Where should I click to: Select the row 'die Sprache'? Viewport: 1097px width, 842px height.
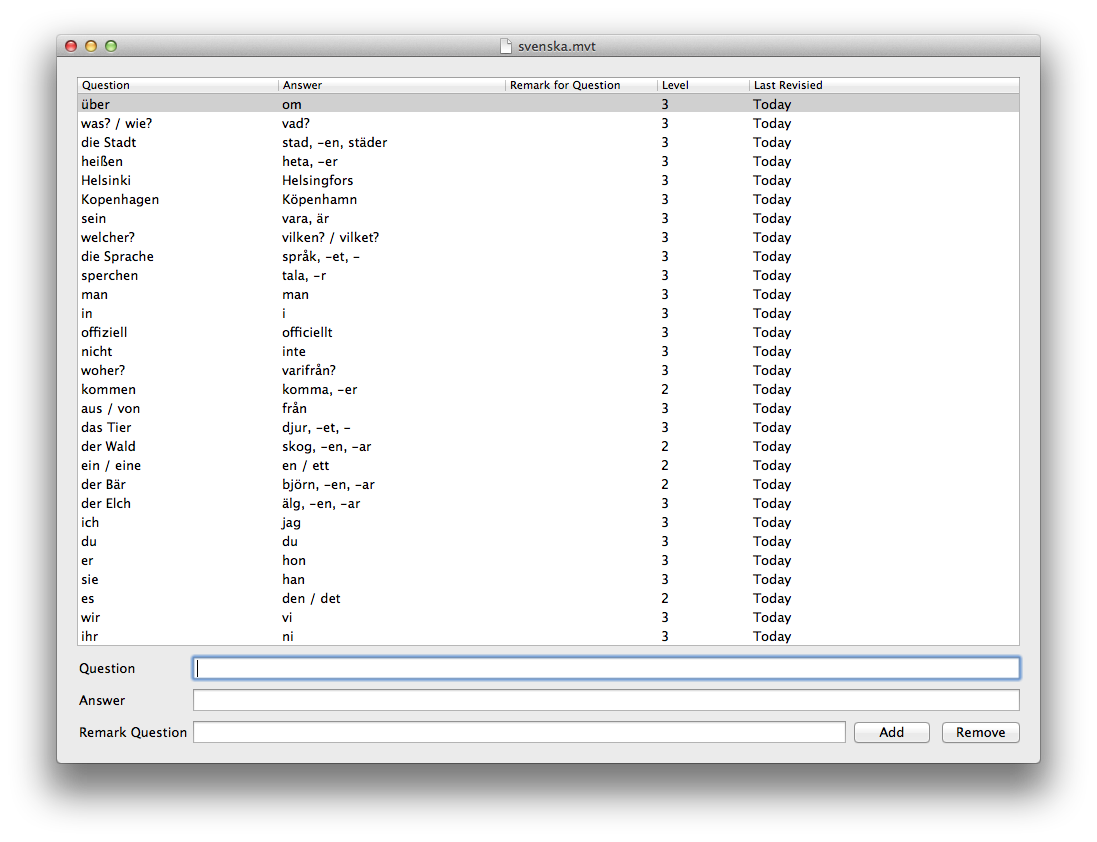[548, 256]
